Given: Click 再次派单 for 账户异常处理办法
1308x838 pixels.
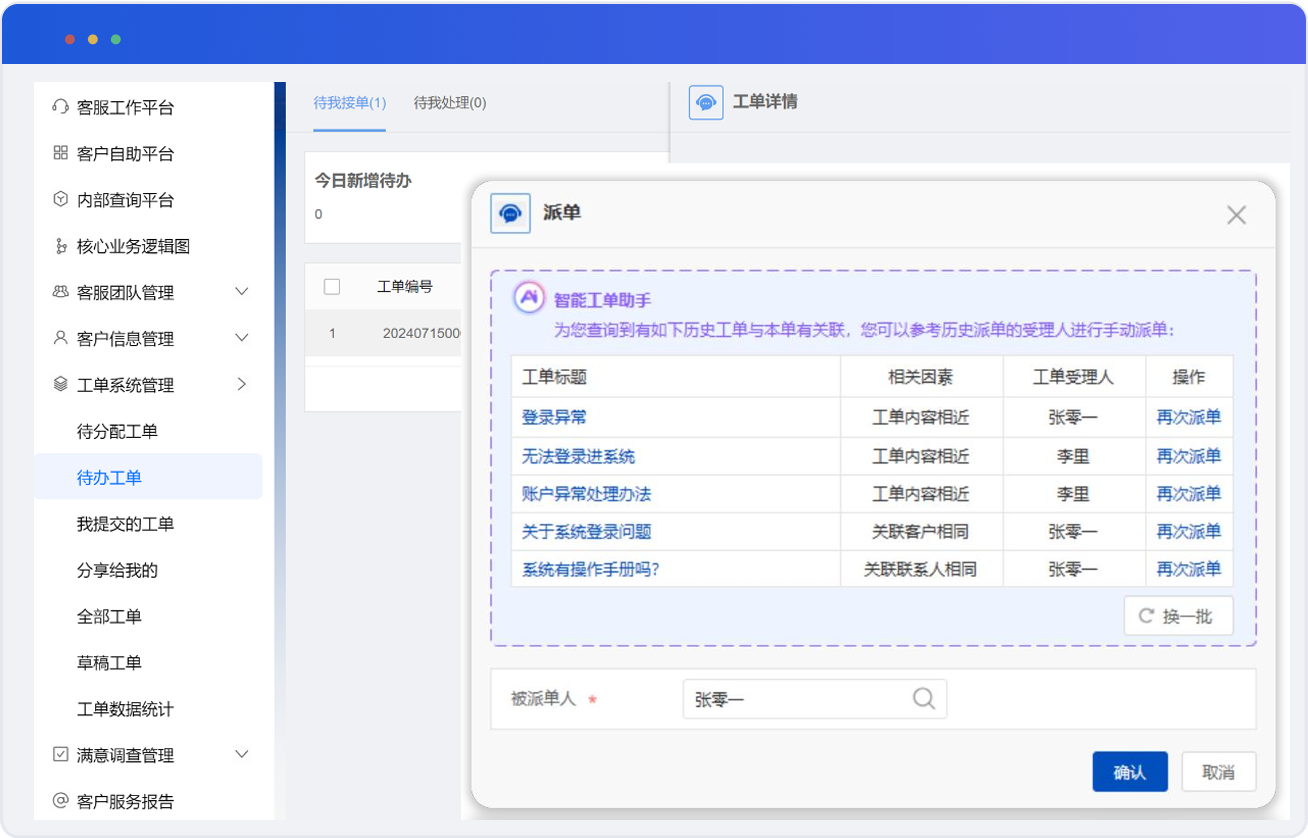Looking at the screenshot, I should pyautogui.click(x=1189, y=493).
